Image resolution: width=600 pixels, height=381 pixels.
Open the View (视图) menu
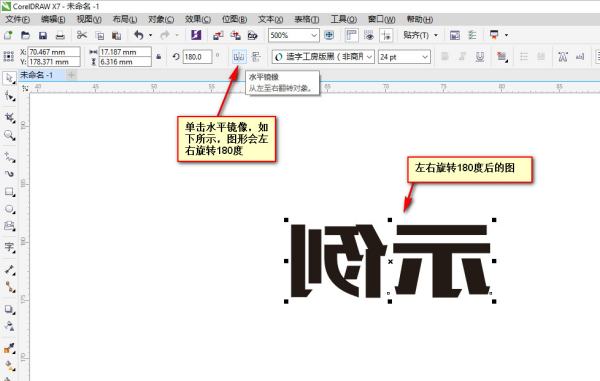pos(89,19)
